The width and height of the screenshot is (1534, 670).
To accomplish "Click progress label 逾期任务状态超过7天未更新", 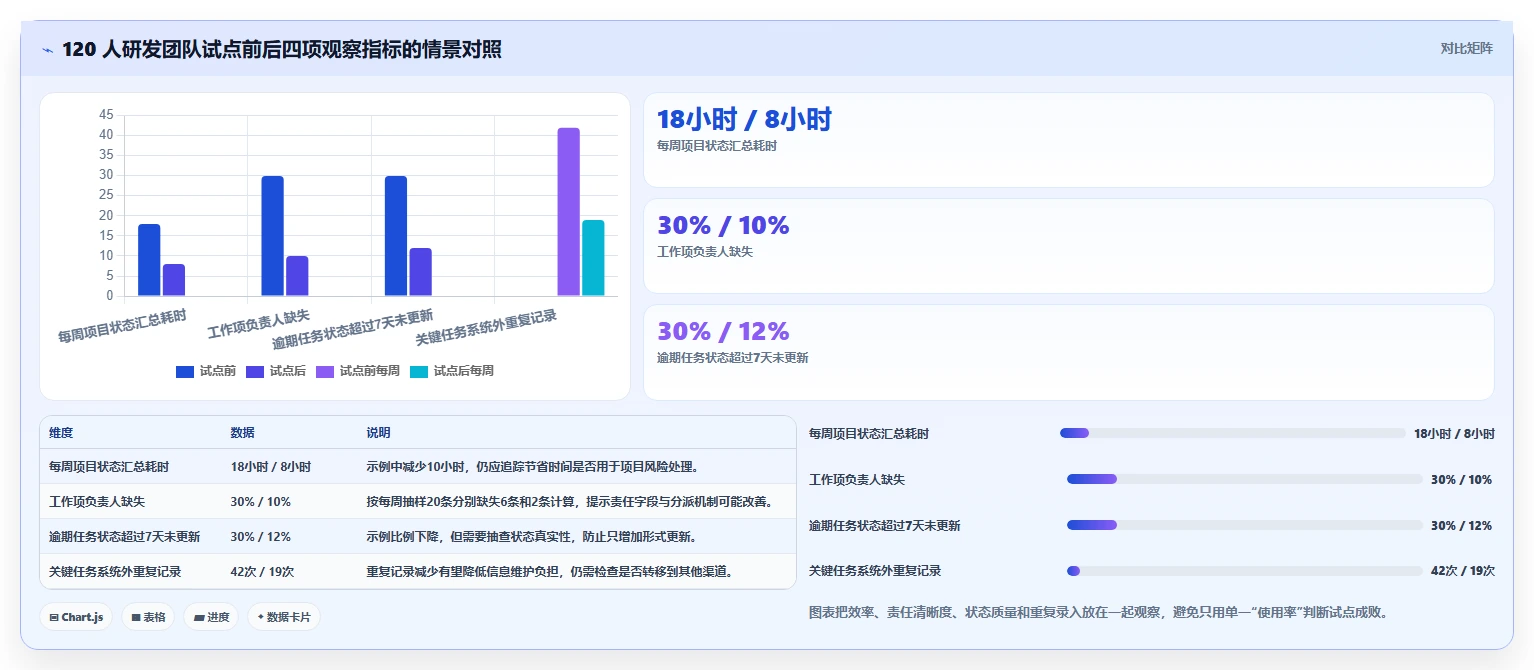I will pos(885,526).
